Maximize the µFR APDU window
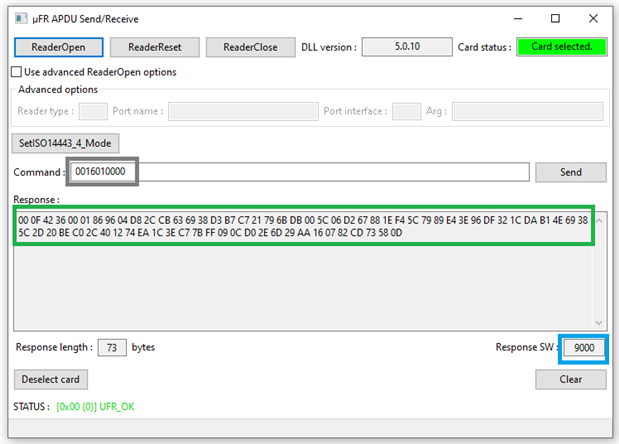The height and width of the screenshot is (444, 619). pyautogui.click(x=555, y=19)
